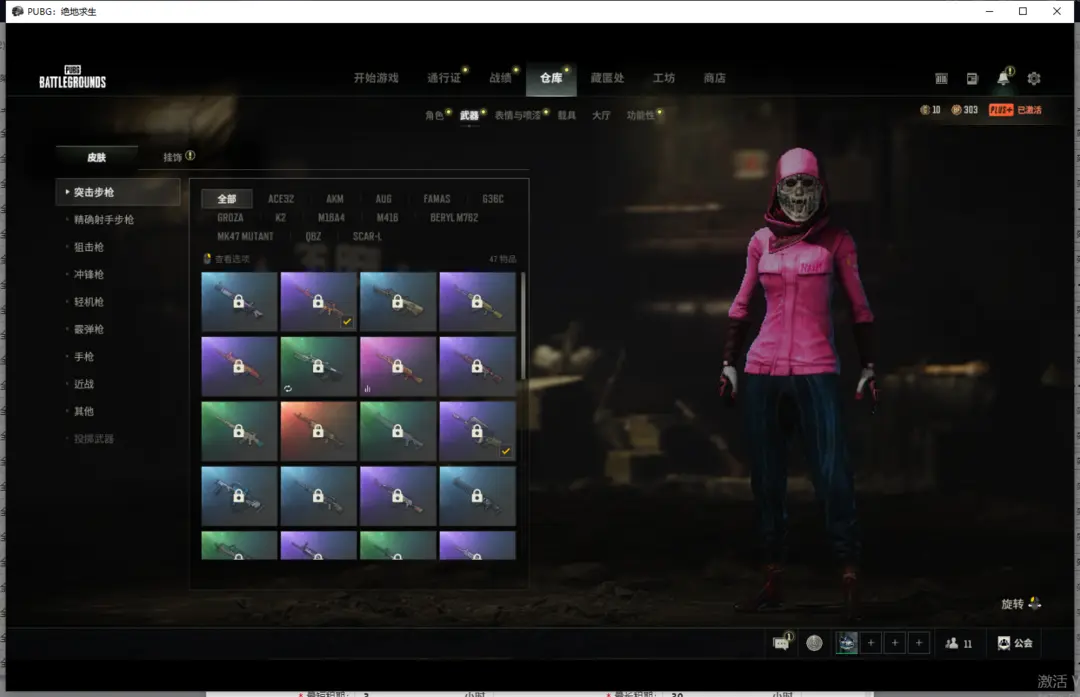
Task: Filter skins by M416
Action: 387,218
